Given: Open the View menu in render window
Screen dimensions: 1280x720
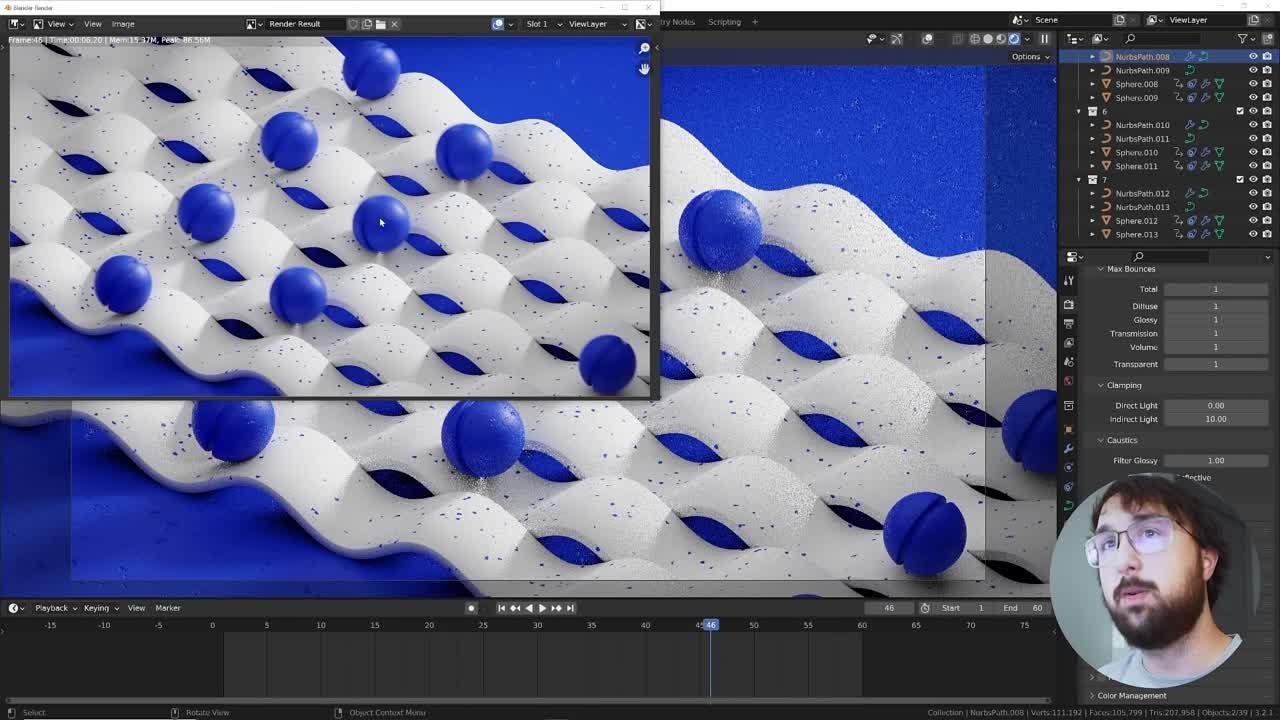Looking at the screenshot, I should pyautogui.click(x=92, y=24).
